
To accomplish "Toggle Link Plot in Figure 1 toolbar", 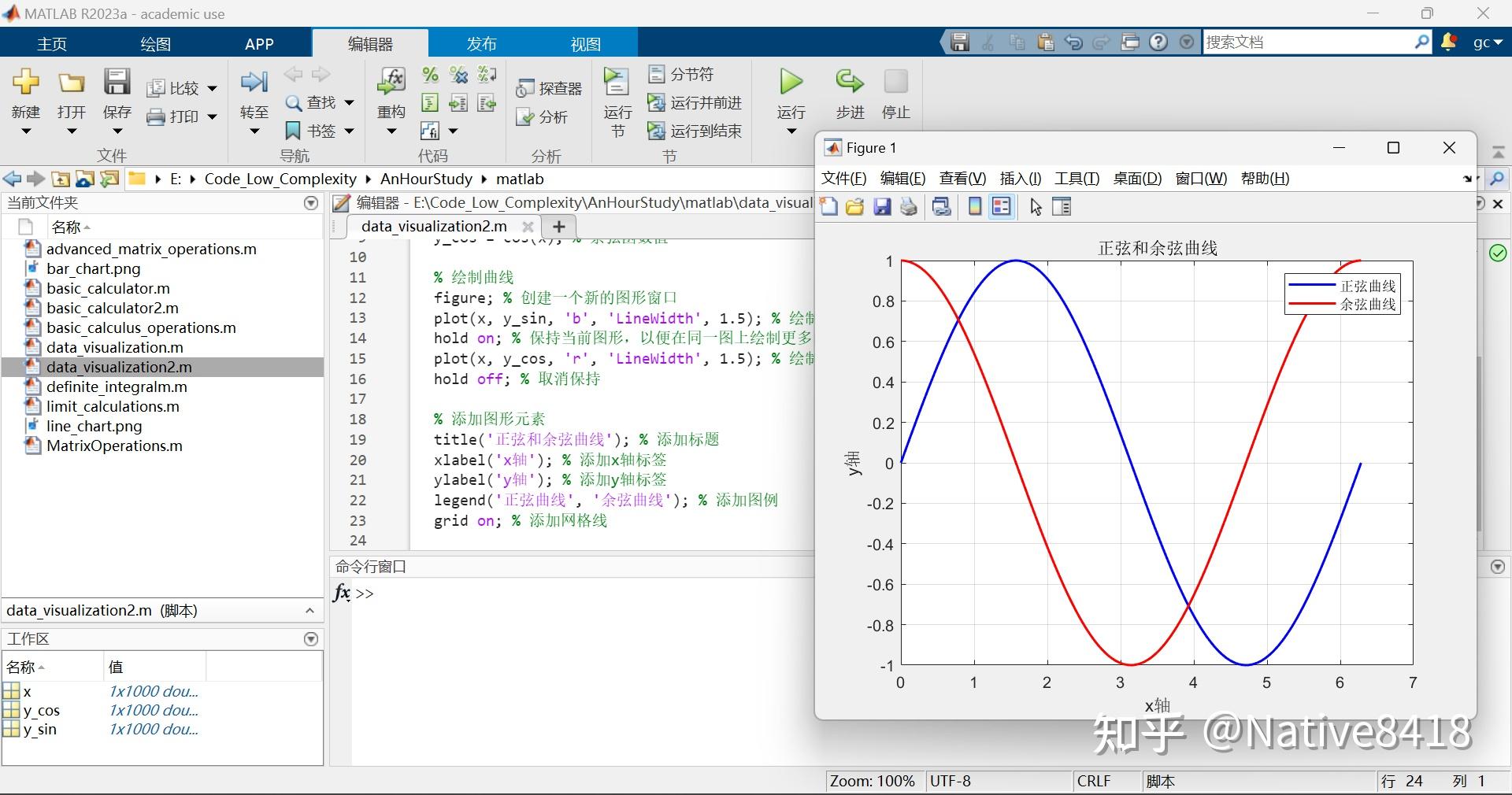I will click(x=941, y=207).
